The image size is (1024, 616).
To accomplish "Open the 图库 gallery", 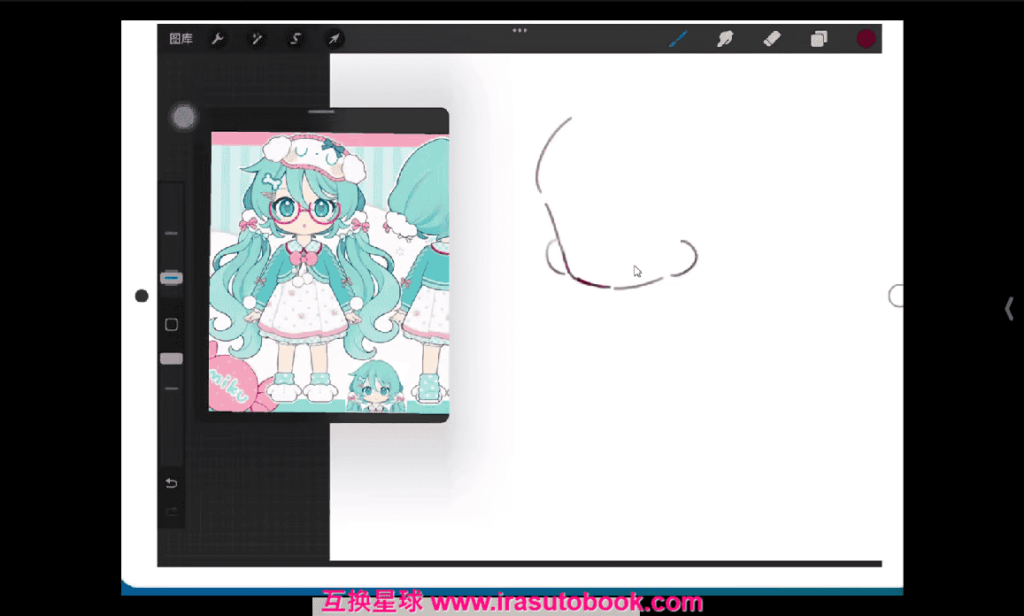I will [x=181, y=39].
